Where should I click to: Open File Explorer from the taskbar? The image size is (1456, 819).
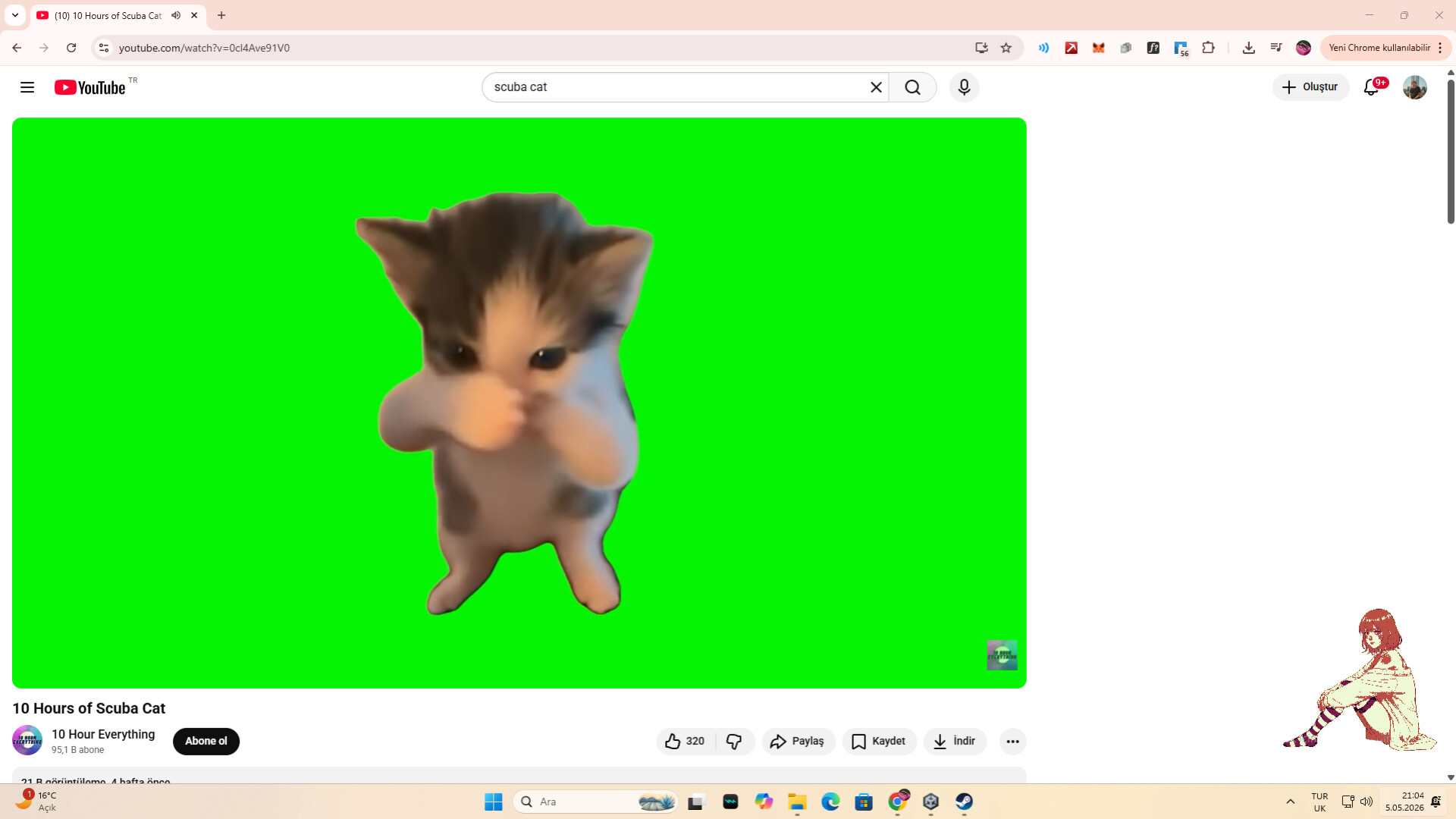click(797, 802)
